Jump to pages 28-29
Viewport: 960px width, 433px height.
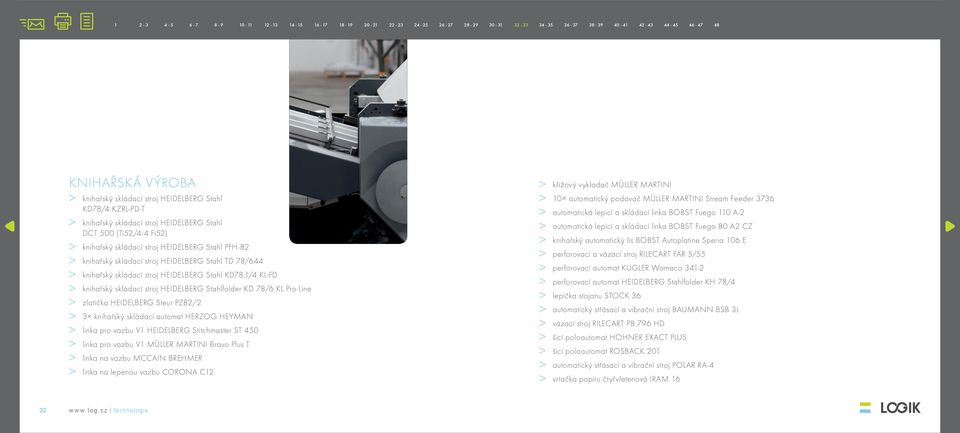click(x=471, y=25)
